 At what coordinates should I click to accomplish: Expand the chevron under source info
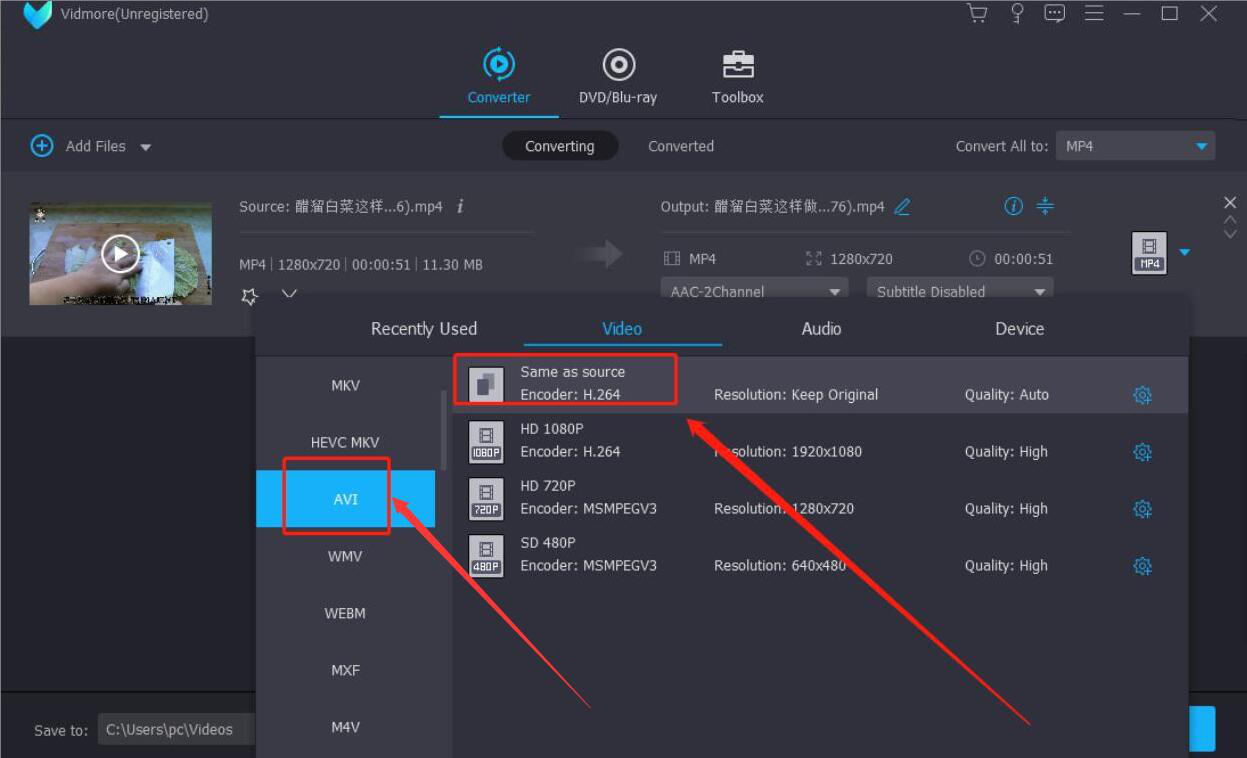(289, 294)
